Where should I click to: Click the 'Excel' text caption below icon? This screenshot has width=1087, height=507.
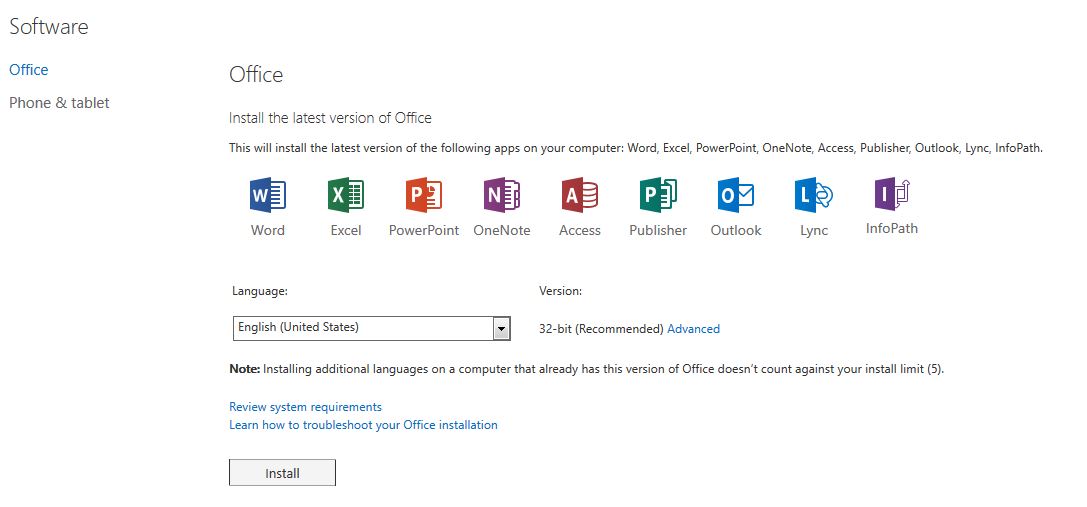(346, 230)
